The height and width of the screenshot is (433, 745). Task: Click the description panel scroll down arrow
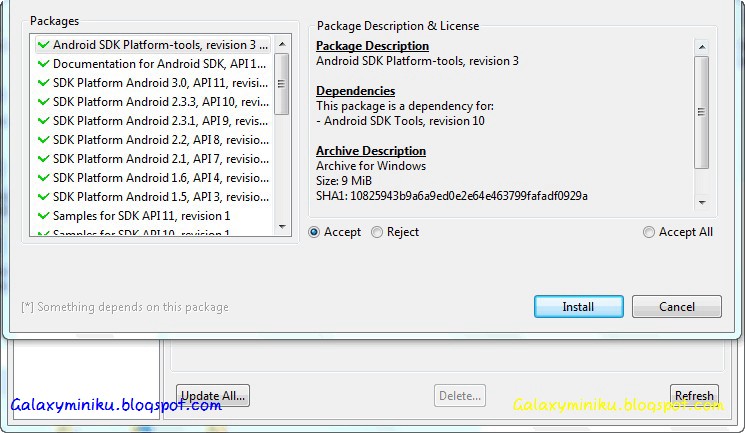(702, 202)
